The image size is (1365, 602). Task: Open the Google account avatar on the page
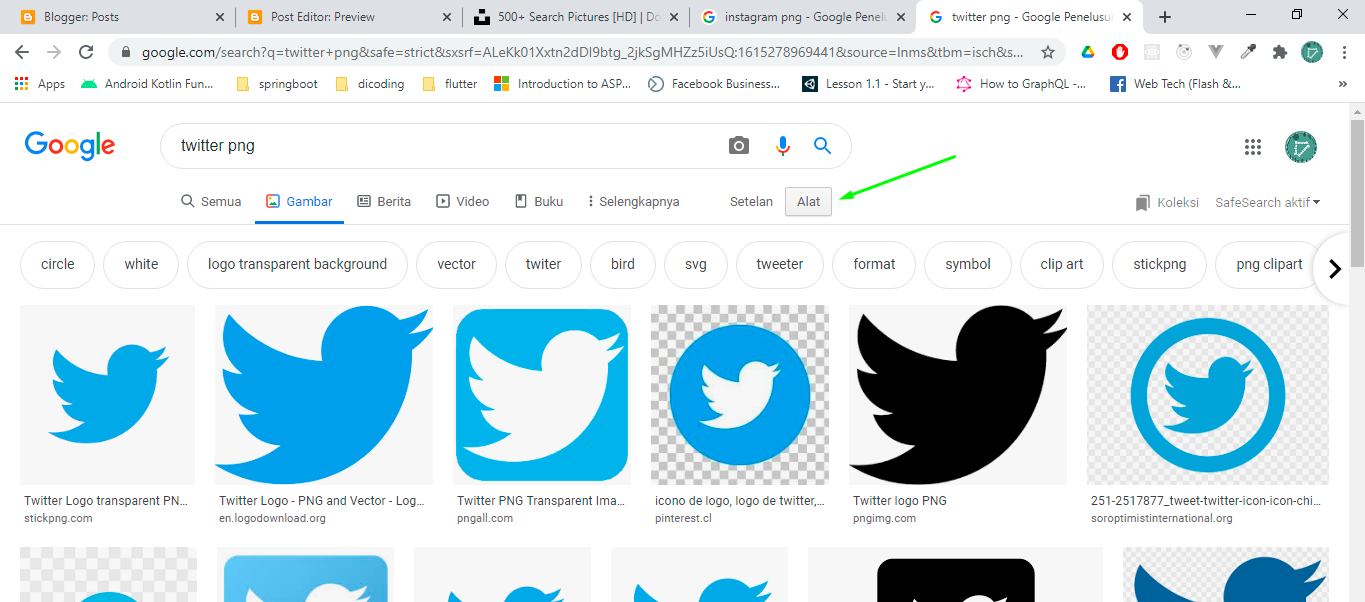pos(1301,147)
